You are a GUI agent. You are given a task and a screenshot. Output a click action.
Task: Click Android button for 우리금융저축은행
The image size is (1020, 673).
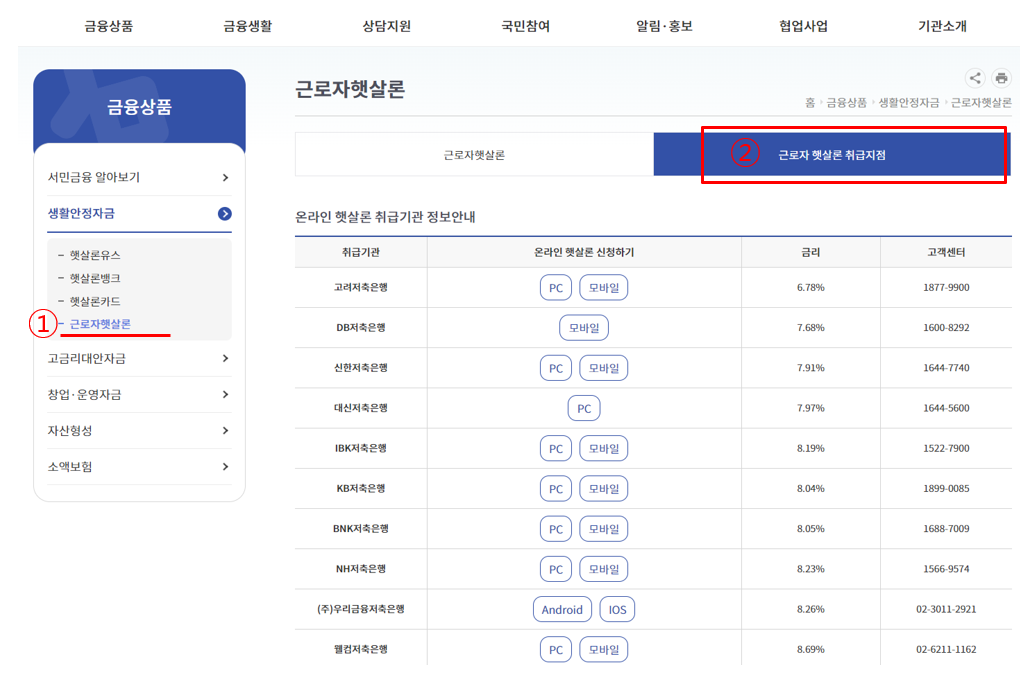tap(562, 608)
